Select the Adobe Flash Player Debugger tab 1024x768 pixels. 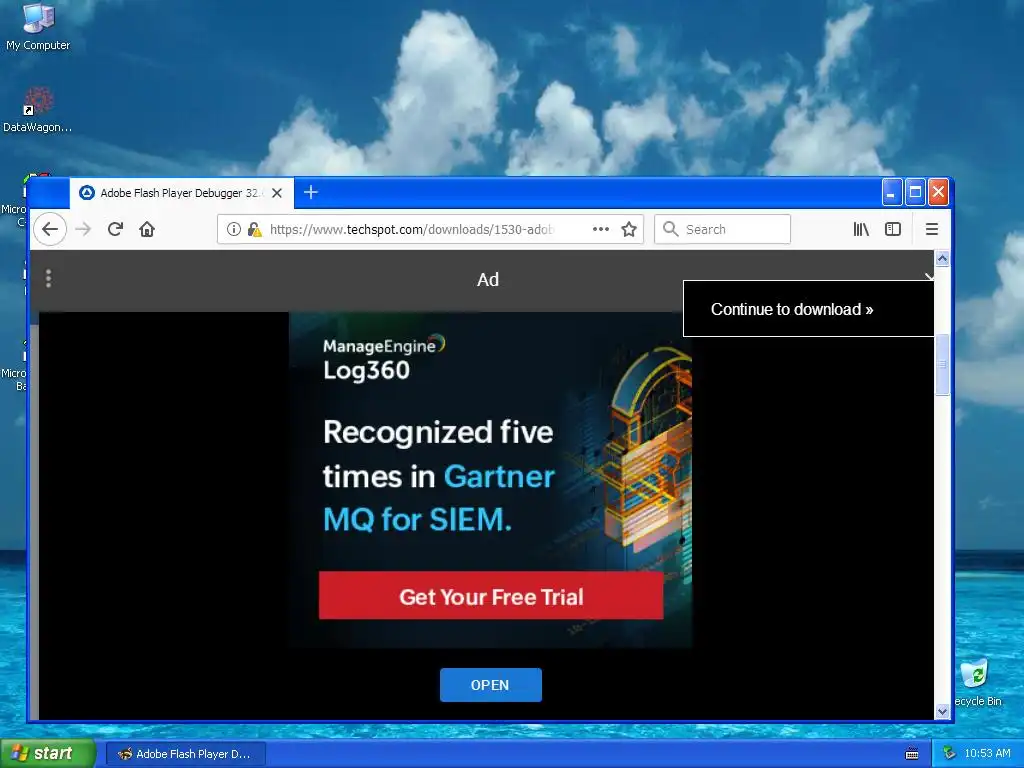(x=181, y=193)
